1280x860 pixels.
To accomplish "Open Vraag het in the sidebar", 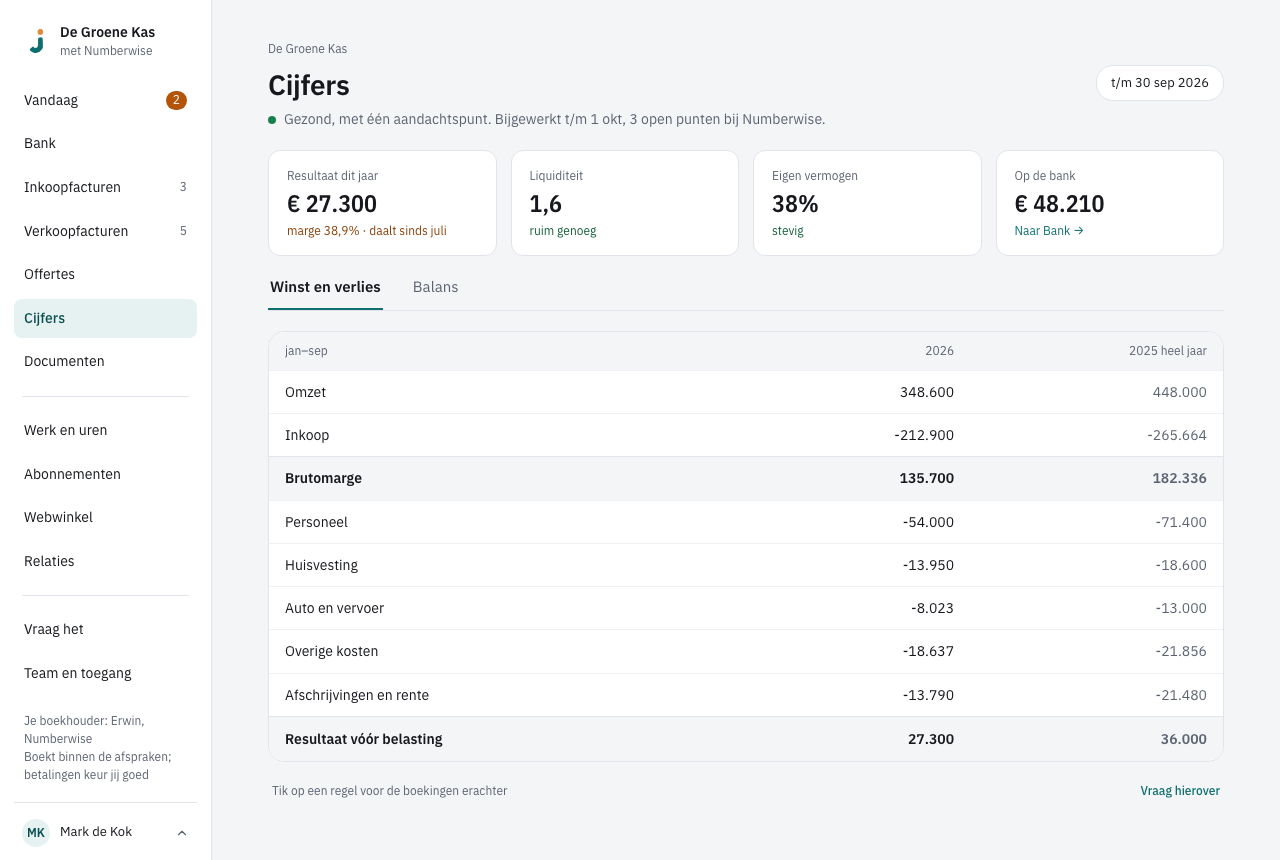I will click(105, 629).
